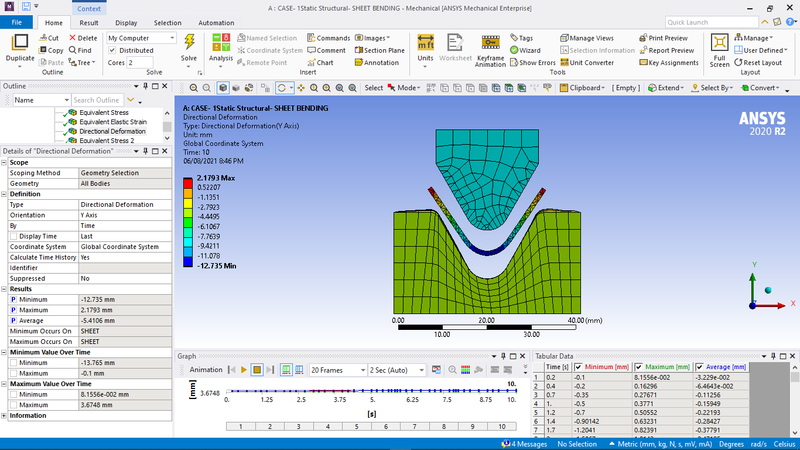Open the File menu

point(16,22)
